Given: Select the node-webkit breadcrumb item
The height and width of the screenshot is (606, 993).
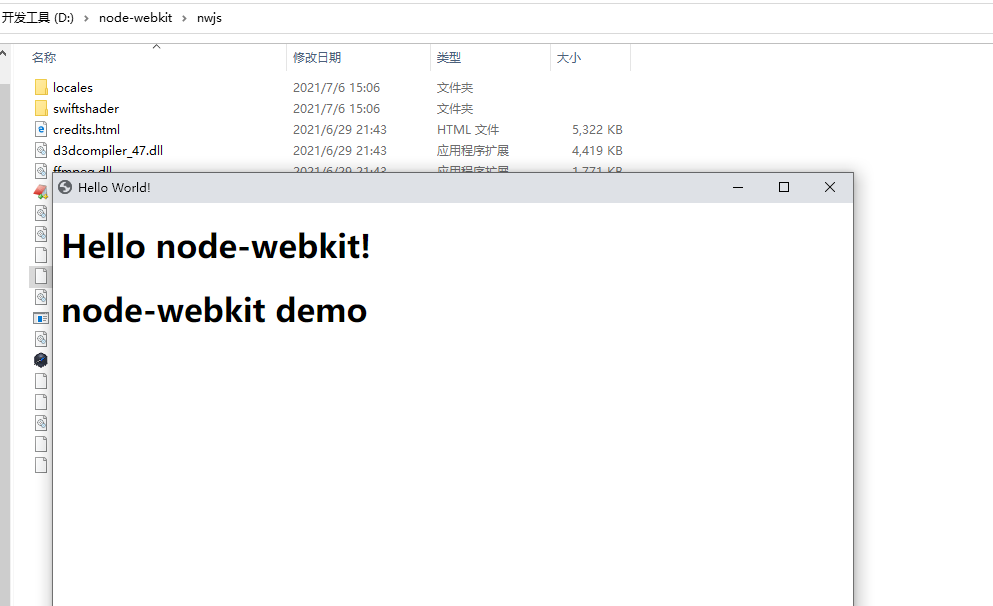Looking at the screenshot, I should (135, 17).
